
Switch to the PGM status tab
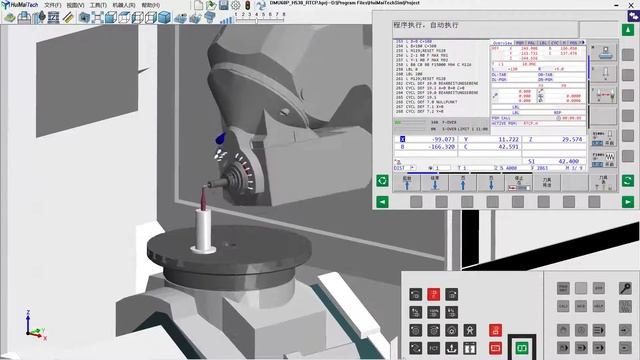pyautogui.click(x=520, y=43)
